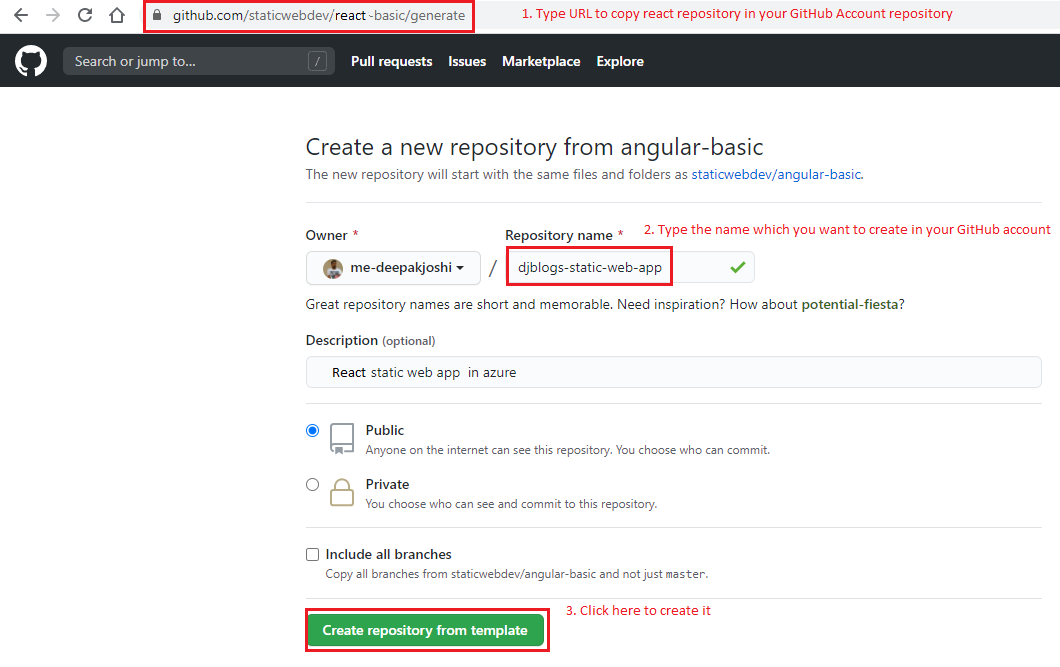This screenshot has height=667, width=1060.
Task: Click the browser address bar URL
Action: coord(318,16)
